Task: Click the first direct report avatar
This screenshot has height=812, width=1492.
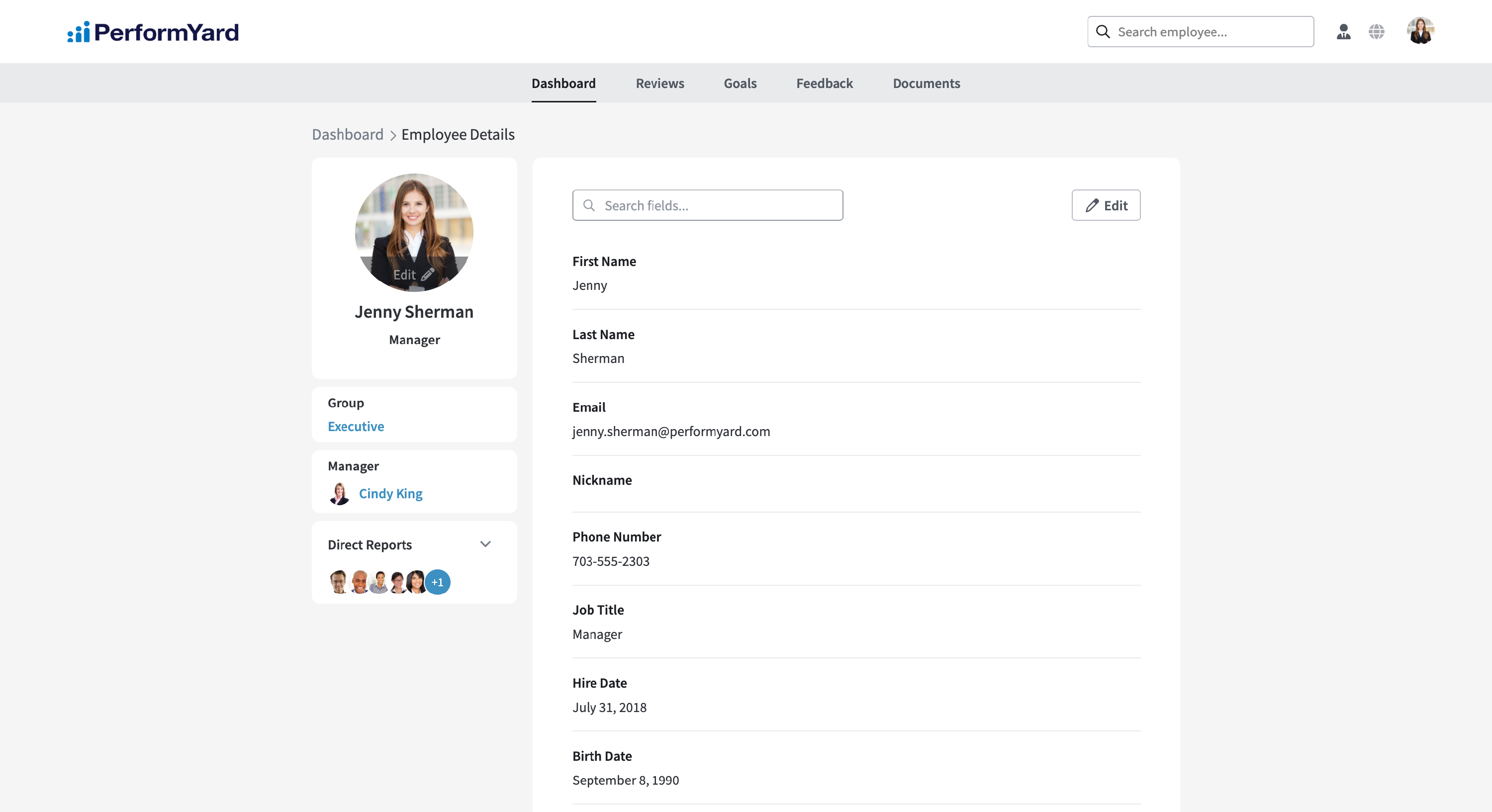Action: (x=338, y=582)
